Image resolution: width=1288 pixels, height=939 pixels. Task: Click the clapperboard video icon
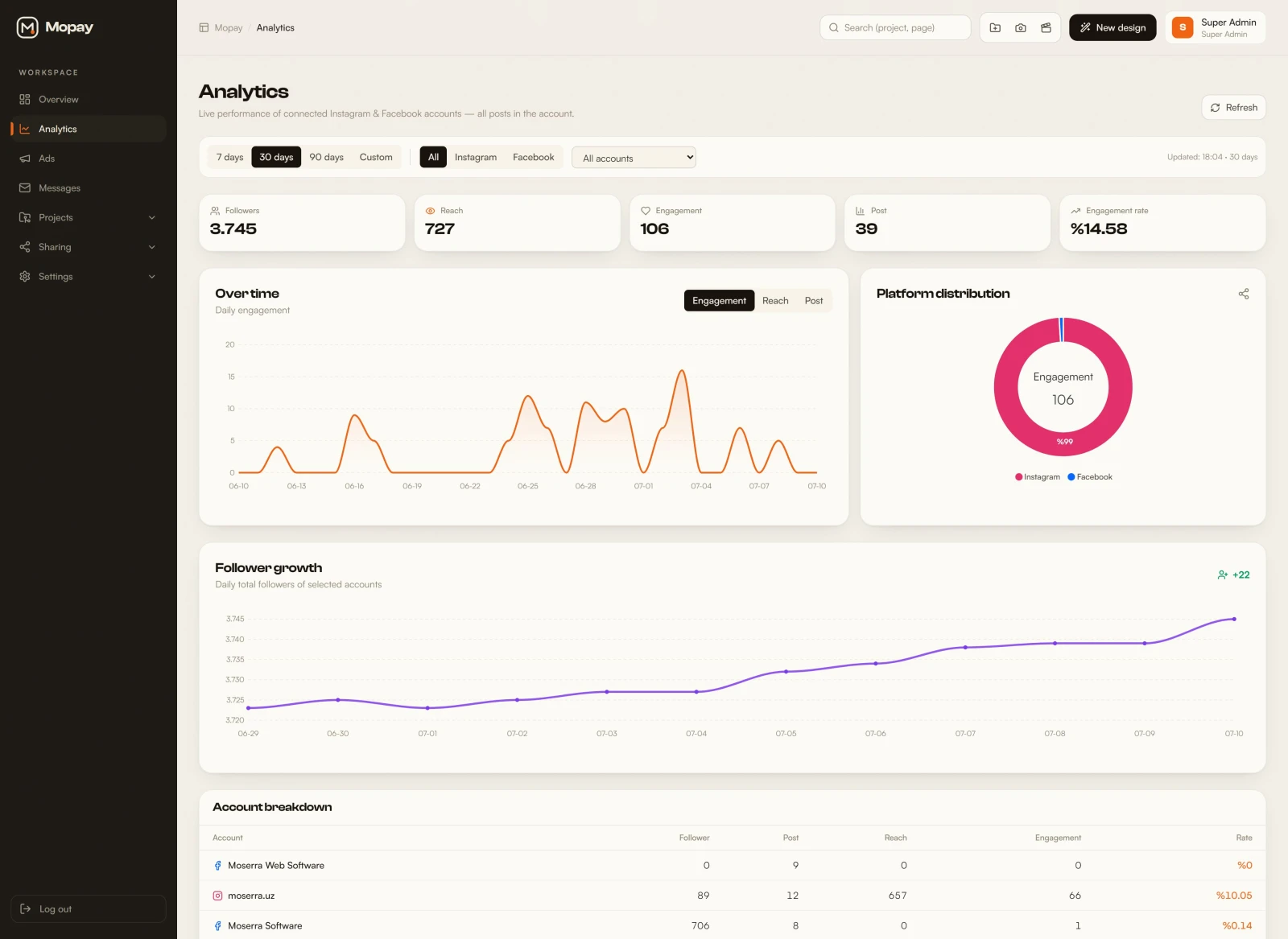coord(1046,27)
